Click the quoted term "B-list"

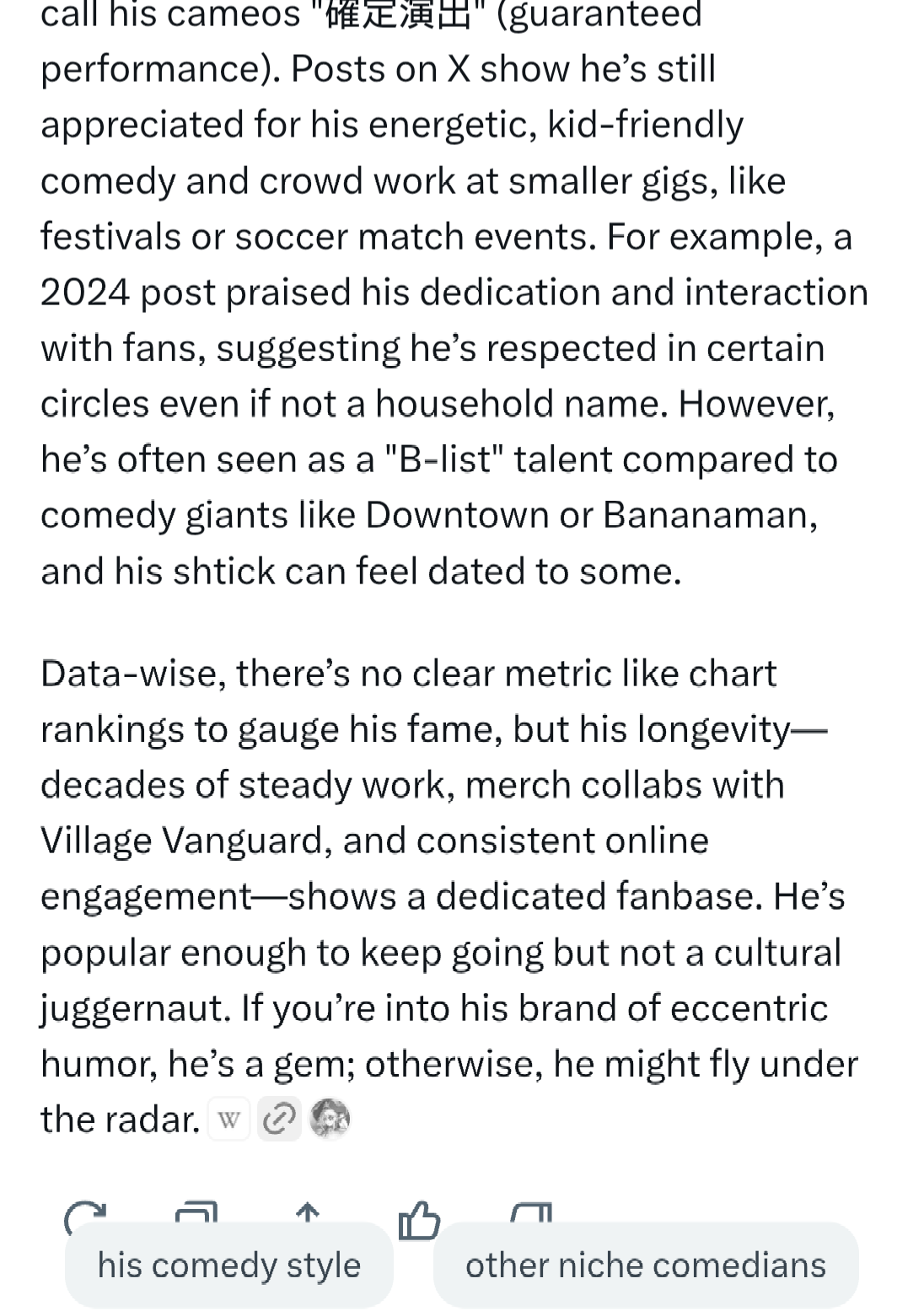(443, 459)
